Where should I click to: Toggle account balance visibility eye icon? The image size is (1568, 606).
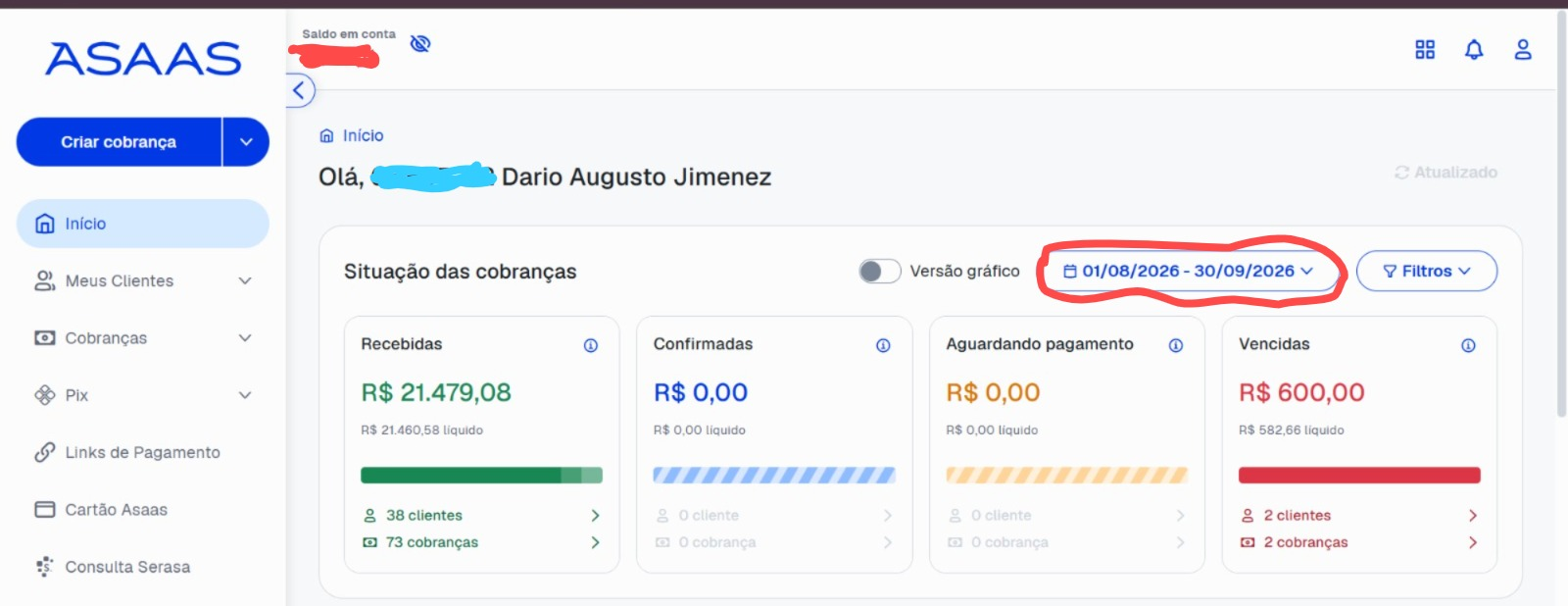(420, 43)
